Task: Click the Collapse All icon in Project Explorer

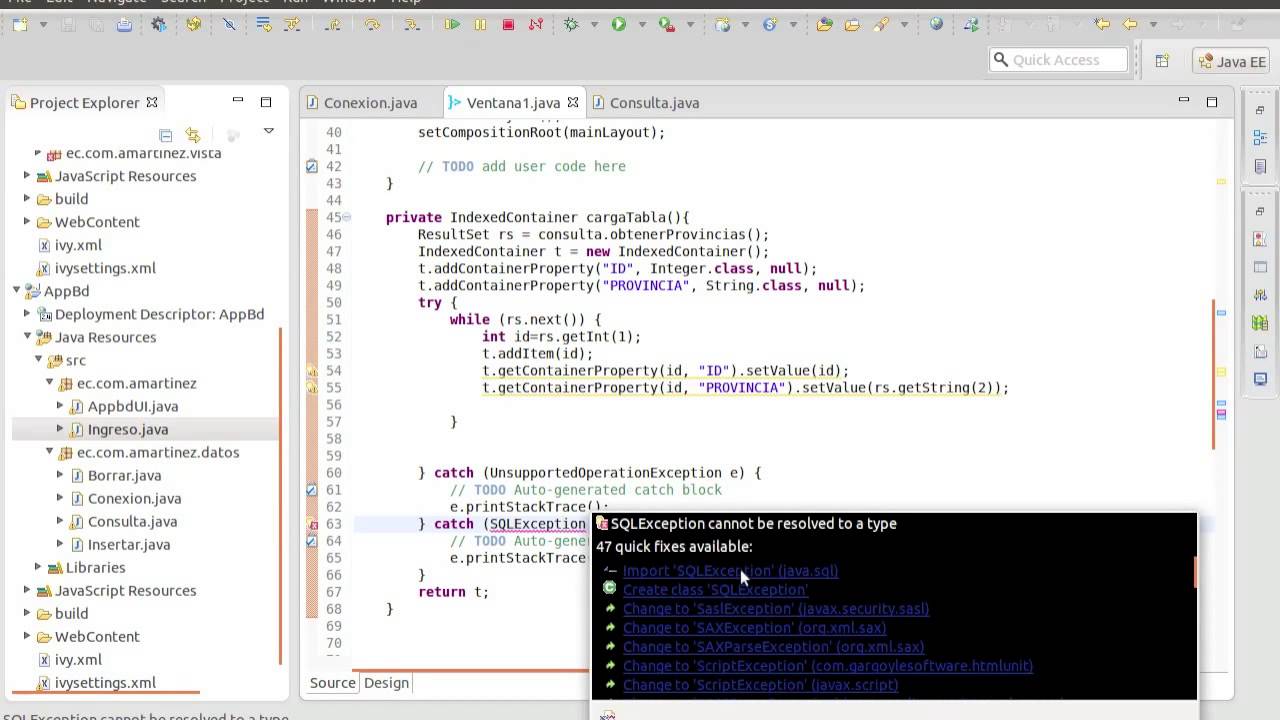Action: click(x=166, y=135)
